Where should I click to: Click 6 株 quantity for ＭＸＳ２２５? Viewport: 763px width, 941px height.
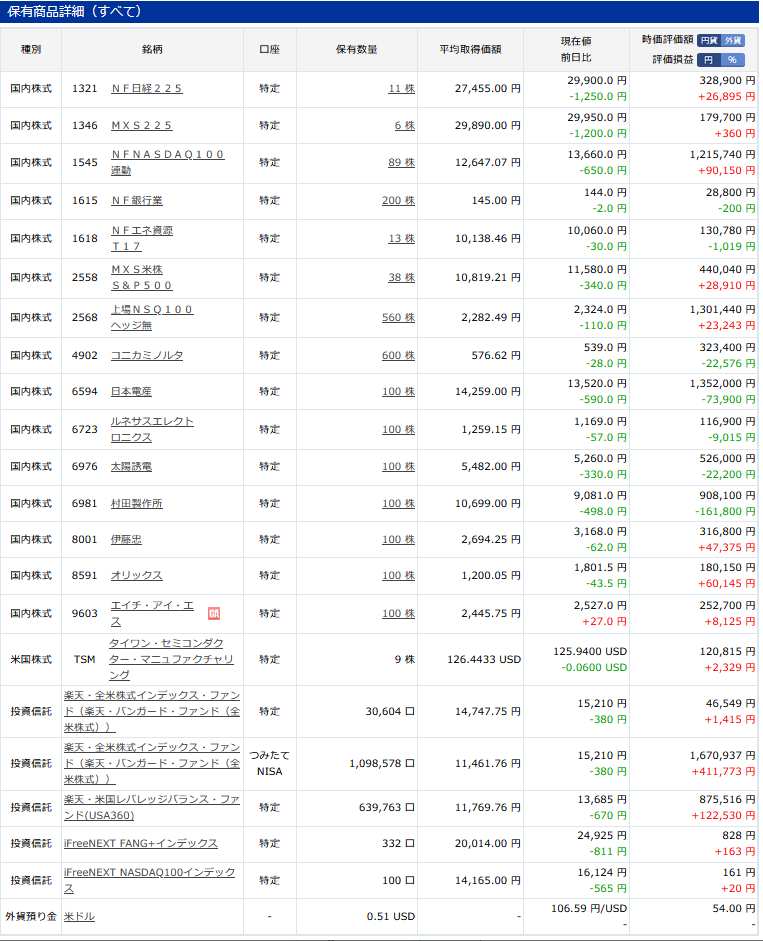click(405, 126)
